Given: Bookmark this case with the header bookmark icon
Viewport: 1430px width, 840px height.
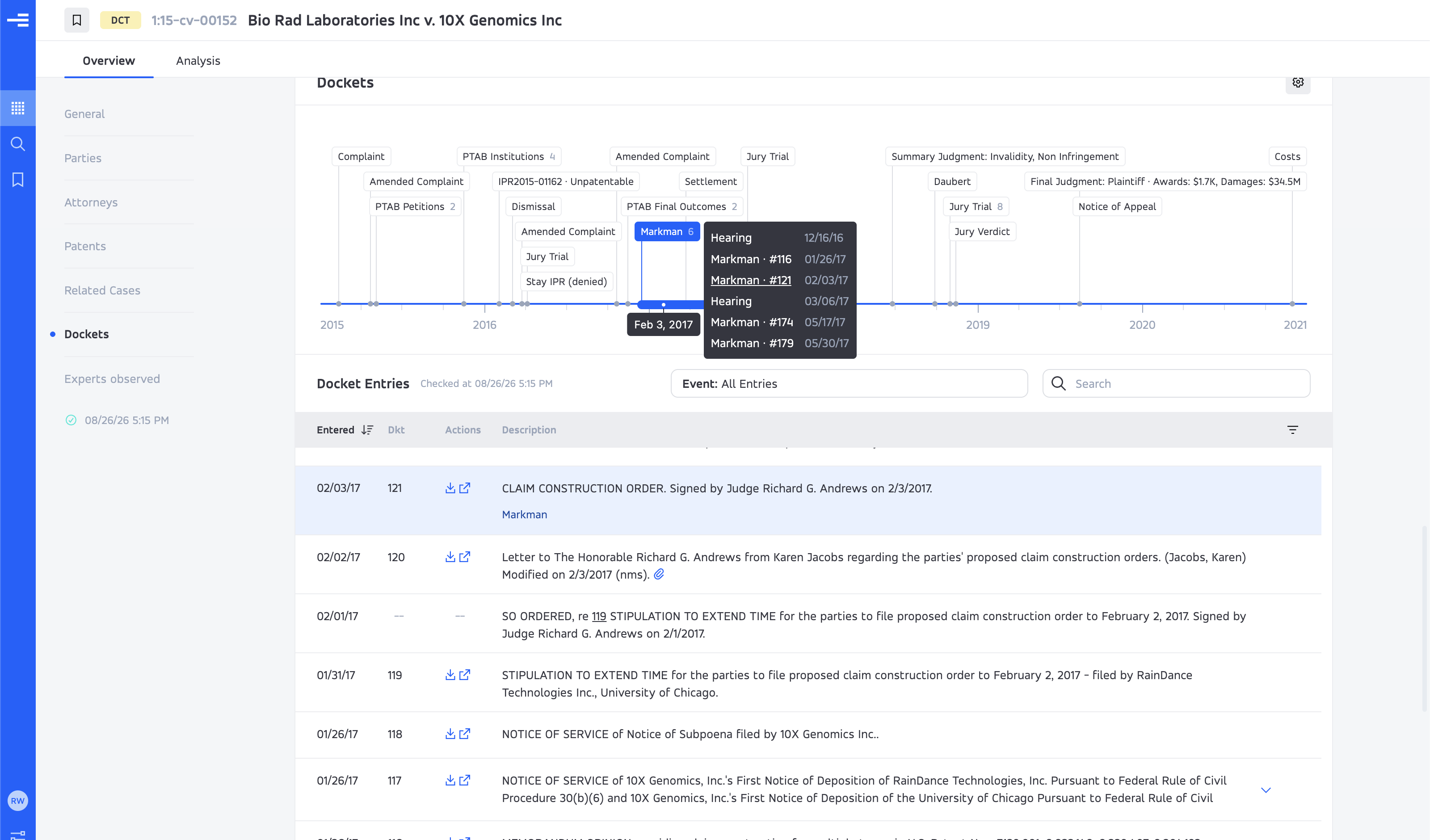Looking at the screenshot, I should click(x=76, y=21).
